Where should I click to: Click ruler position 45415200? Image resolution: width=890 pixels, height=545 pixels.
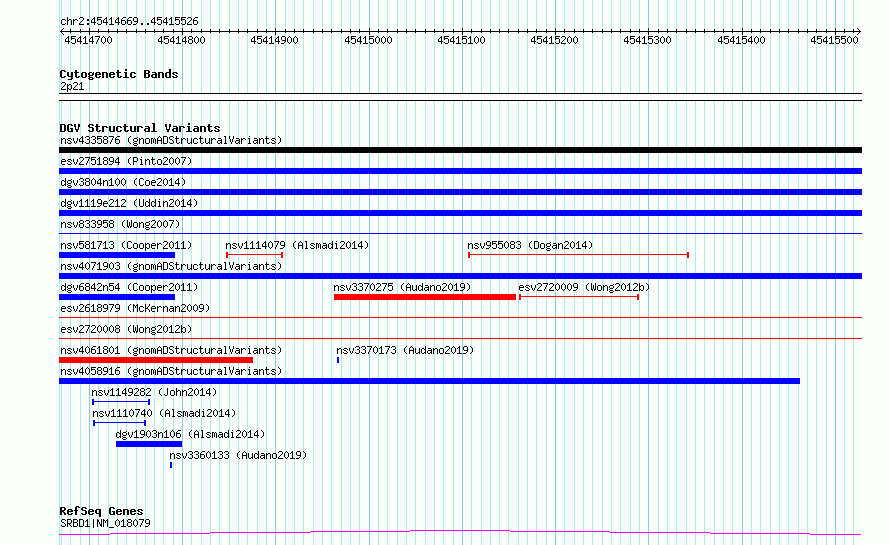[555, 40]
